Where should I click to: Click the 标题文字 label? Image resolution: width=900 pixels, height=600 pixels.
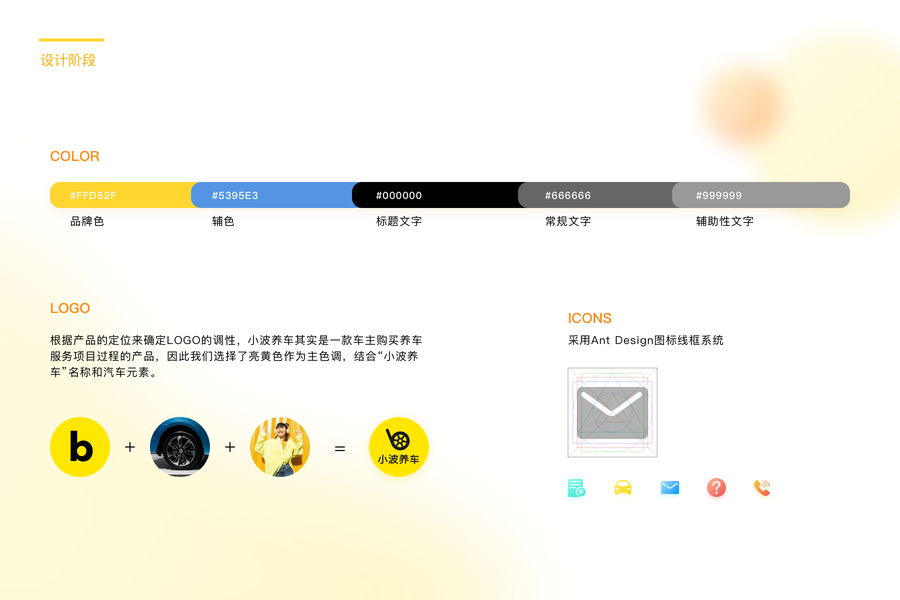(399, 221)
